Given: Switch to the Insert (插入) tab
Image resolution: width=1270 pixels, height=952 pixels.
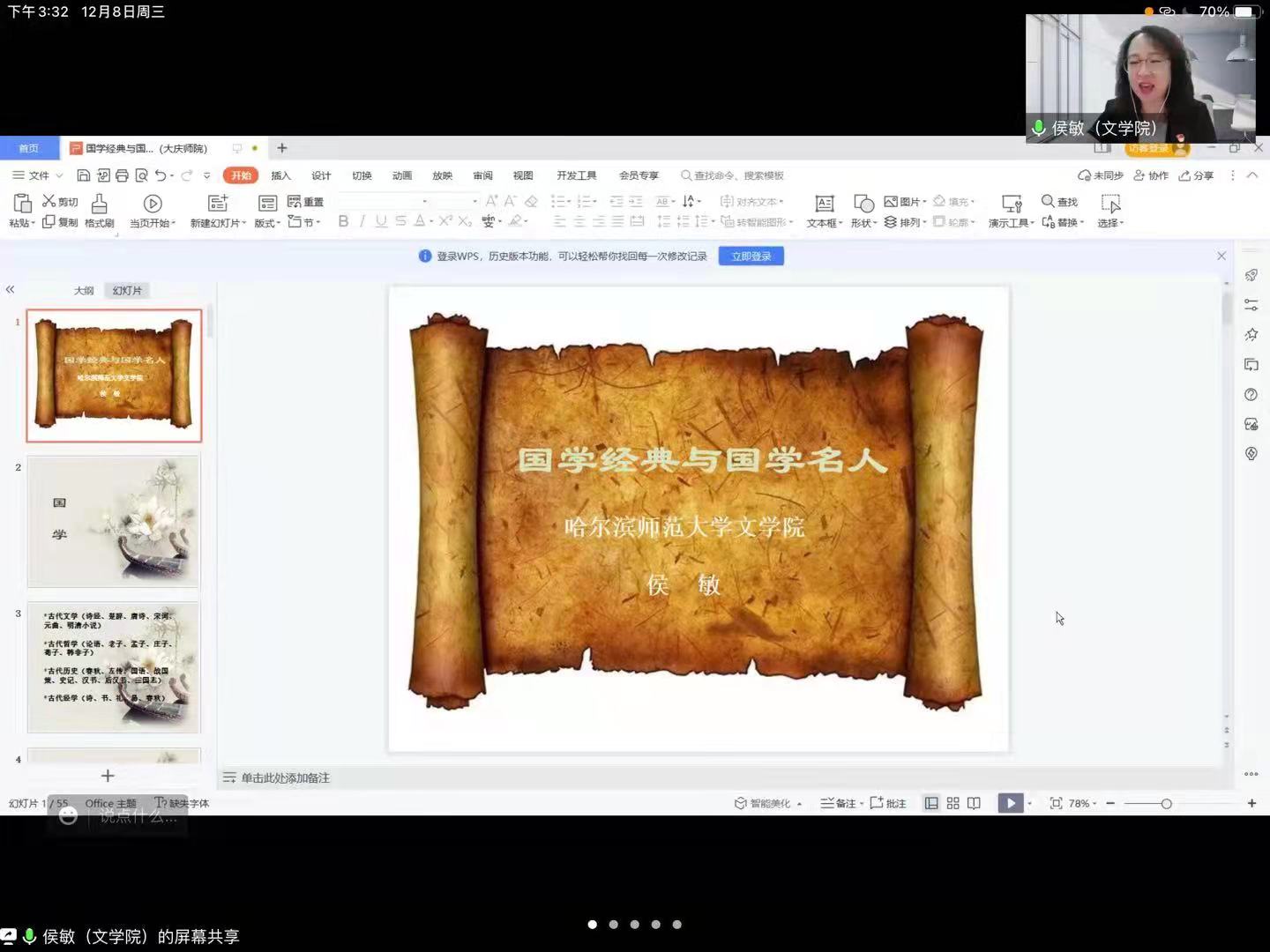Looking at the screenshot, I should coord(280,175).
